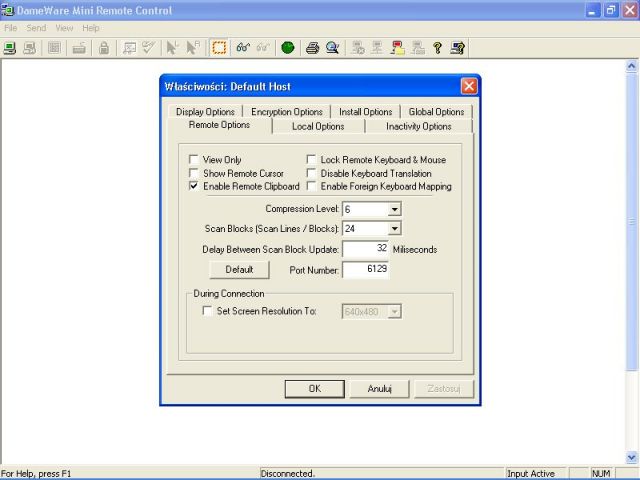Screen dimensions: 640x480
Task: Click 'Input Active' in status bar
Action: (x=531, y=473)
